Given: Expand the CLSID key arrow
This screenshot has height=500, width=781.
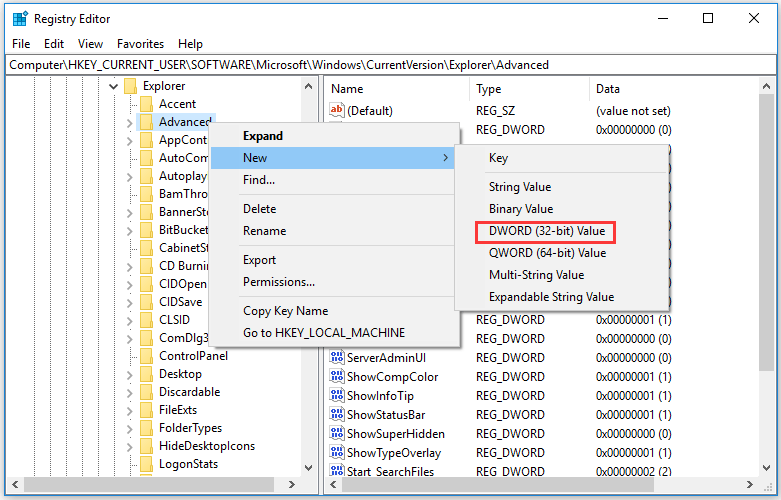Looking at the screenshot, I should 130,320.
